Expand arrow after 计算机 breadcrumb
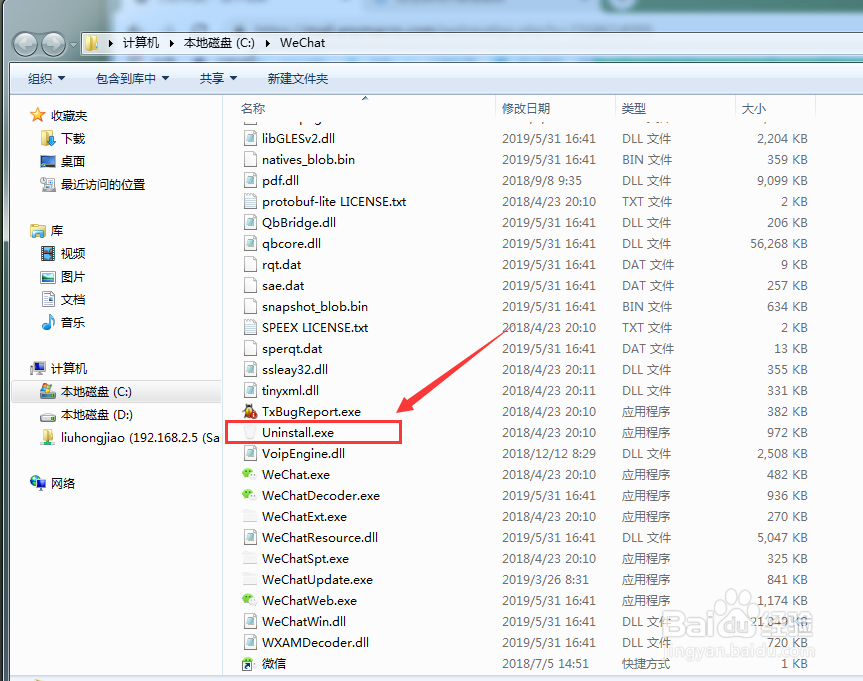The width and height of the screenshot is (863, 681). (x=172, y=43)
